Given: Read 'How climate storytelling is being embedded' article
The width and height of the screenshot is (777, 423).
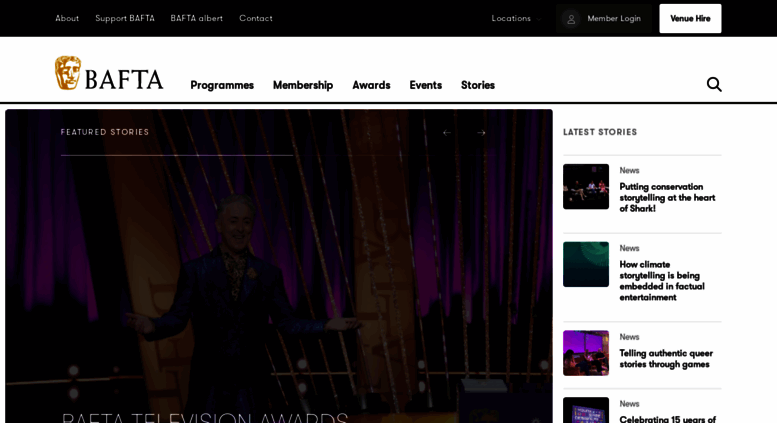Looking at the screenshot, I should (662, 281).
